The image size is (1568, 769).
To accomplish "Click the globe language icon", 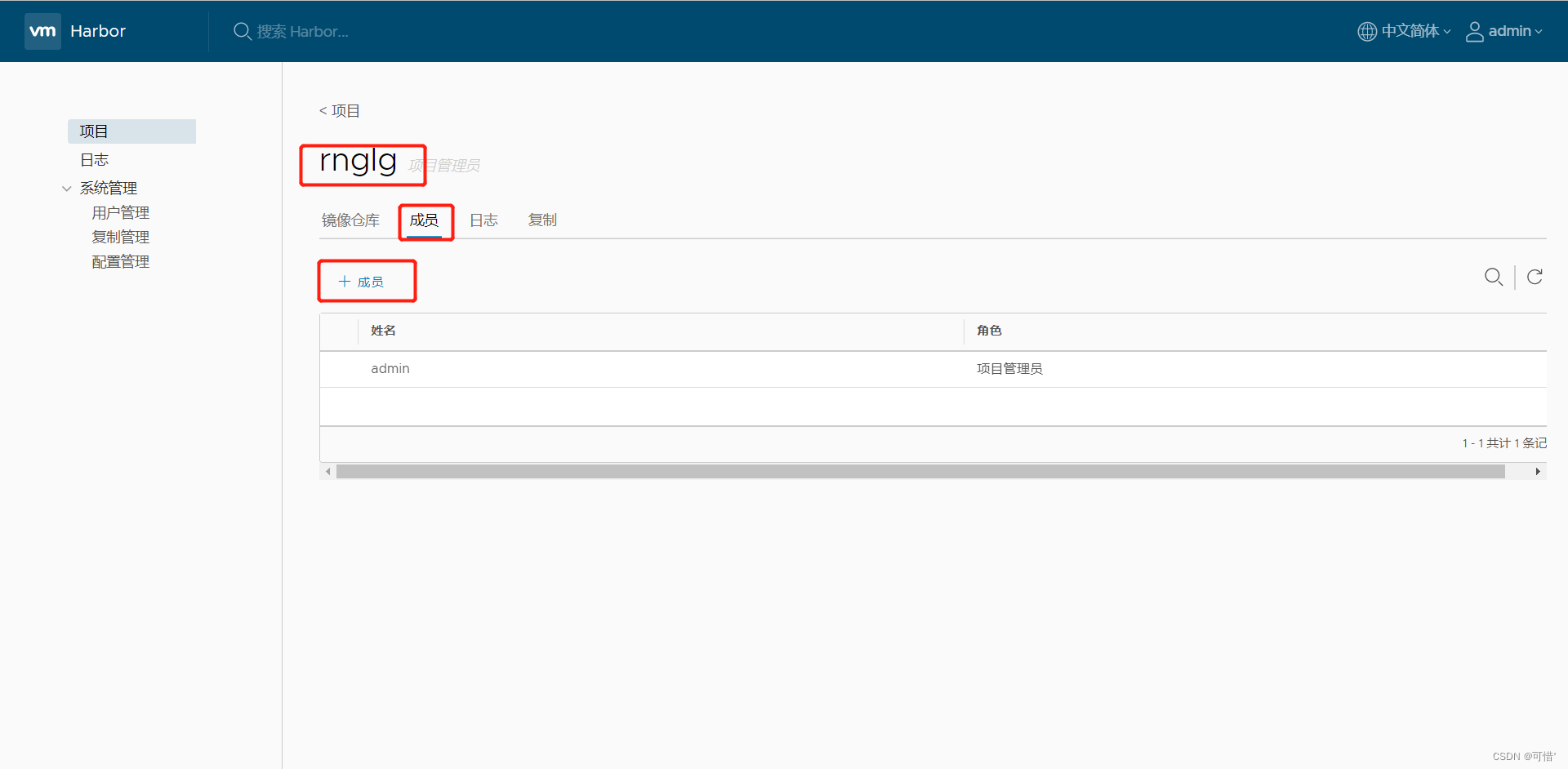I will coord(1366,31).
